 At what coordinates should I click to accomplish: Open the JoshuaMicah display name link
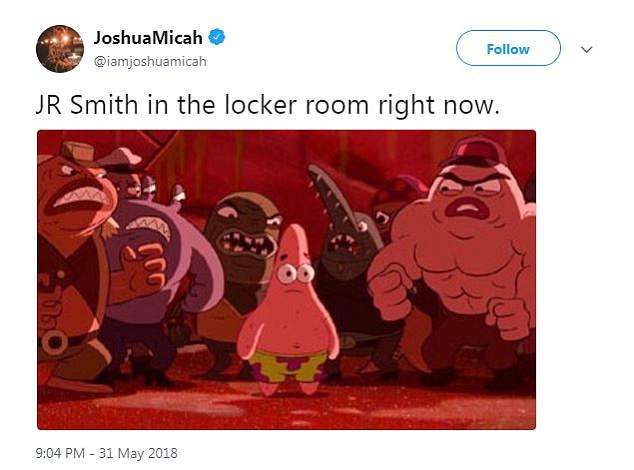click(148, 38)
